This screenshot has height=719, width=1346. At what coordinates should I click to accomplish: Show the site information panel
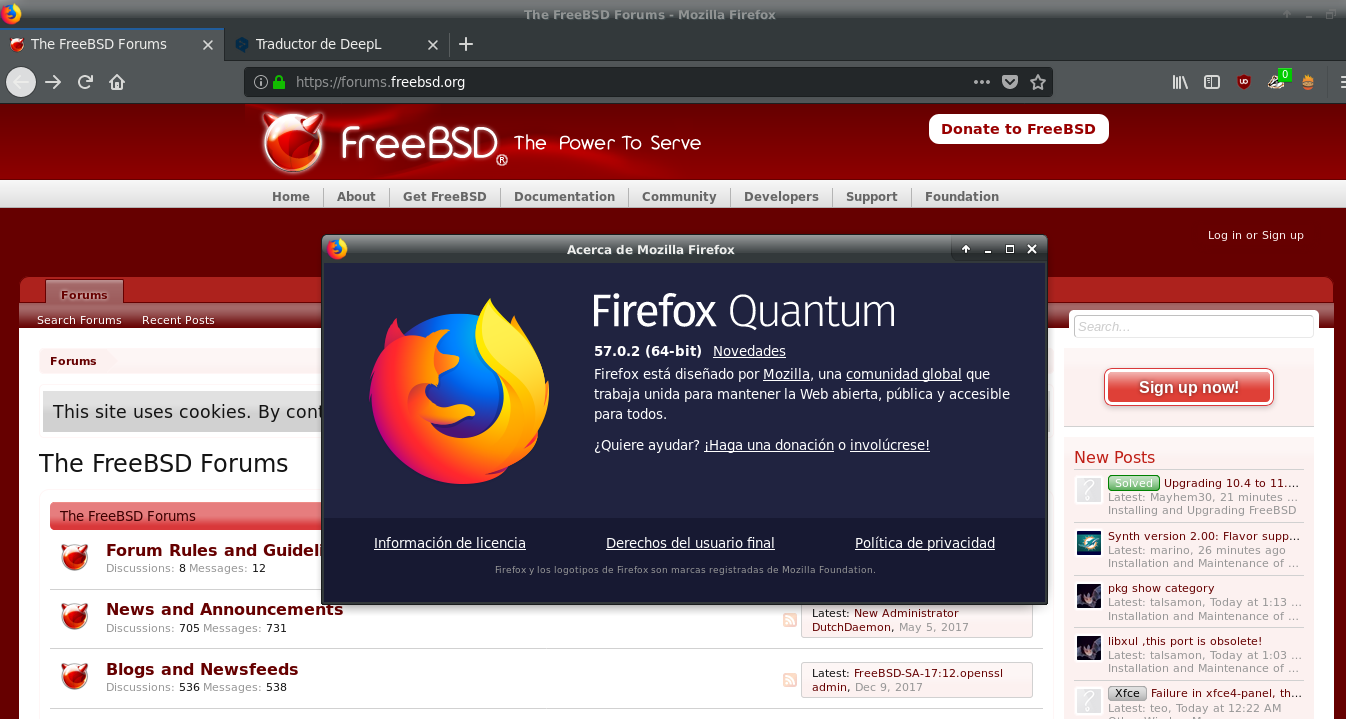pos(261,82)
